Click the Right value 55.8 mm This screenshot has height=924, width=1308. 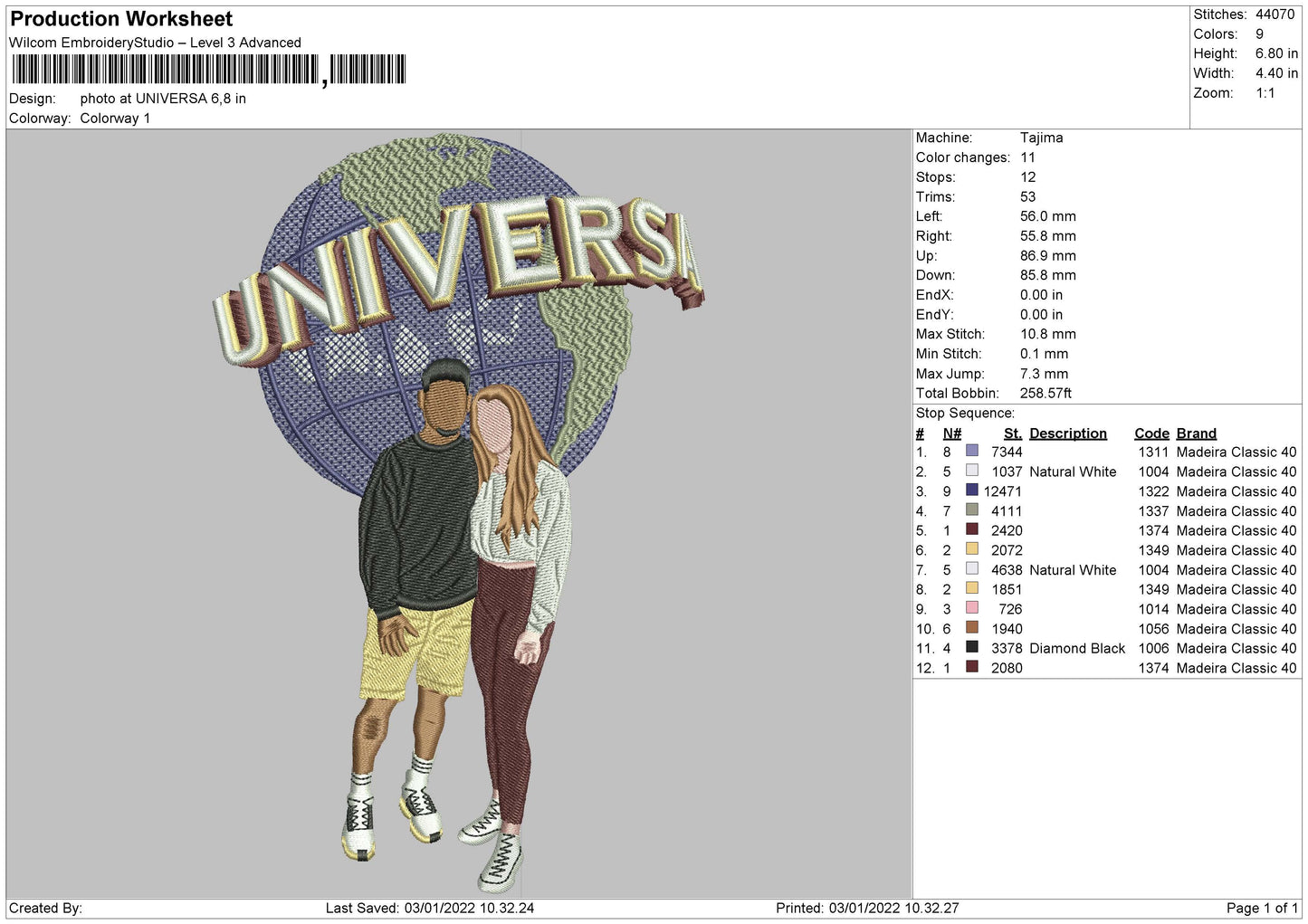pyautogui.click(x=1048, y=236)
